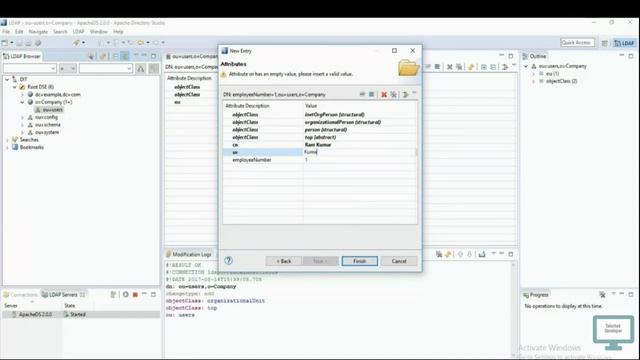Delete the selected value with the red X icon
Image resolution: width=640 pixels, height=360 pixels.
pos(384,94)
